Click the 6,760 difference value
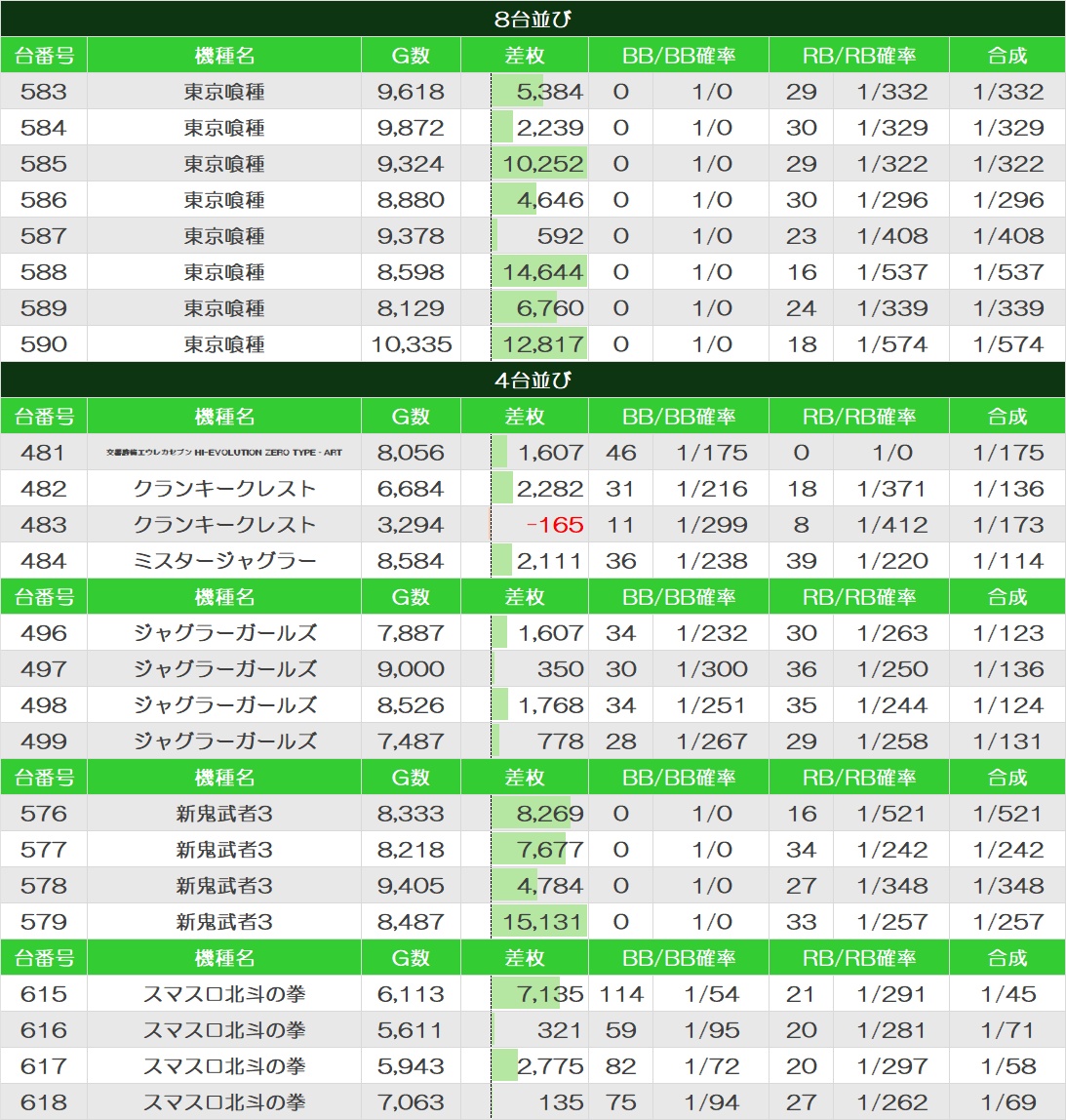The height and width of the screenshot is (1120, 1066). 550,308
